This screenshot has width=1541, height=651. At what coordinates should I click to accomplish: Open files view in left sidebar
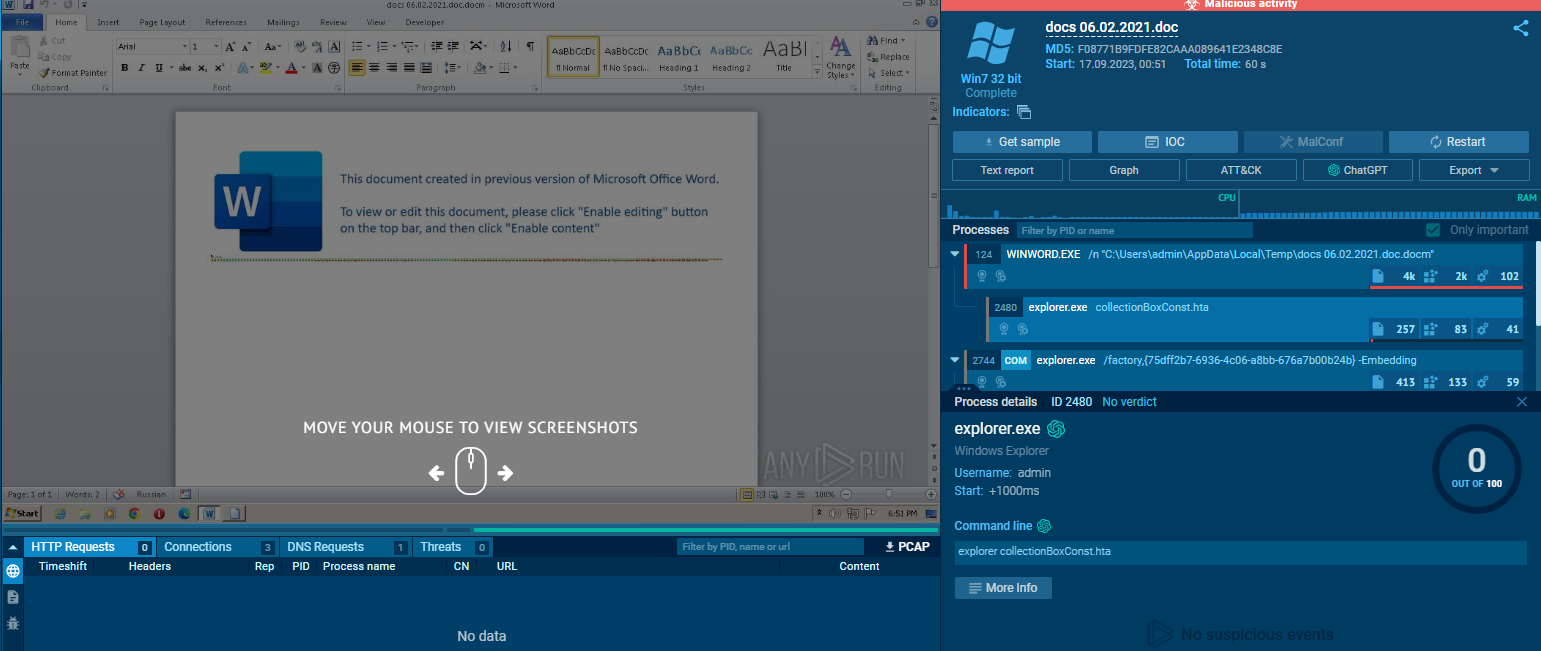point(13,597)
